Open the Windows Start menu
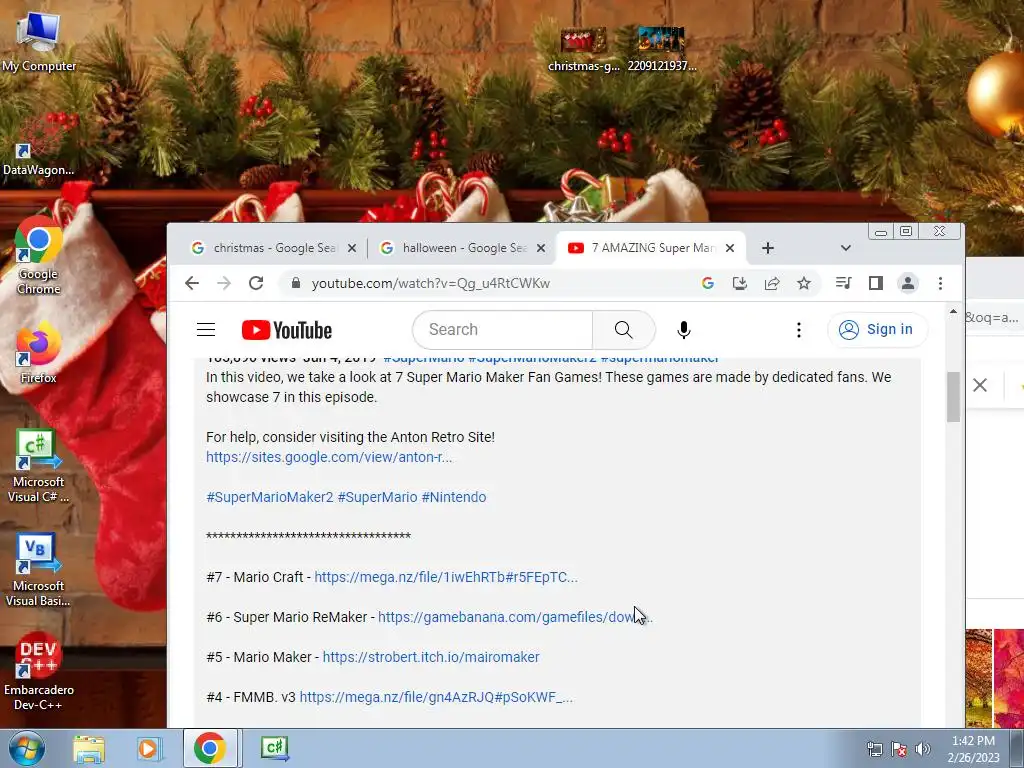 tap(26, 748)
